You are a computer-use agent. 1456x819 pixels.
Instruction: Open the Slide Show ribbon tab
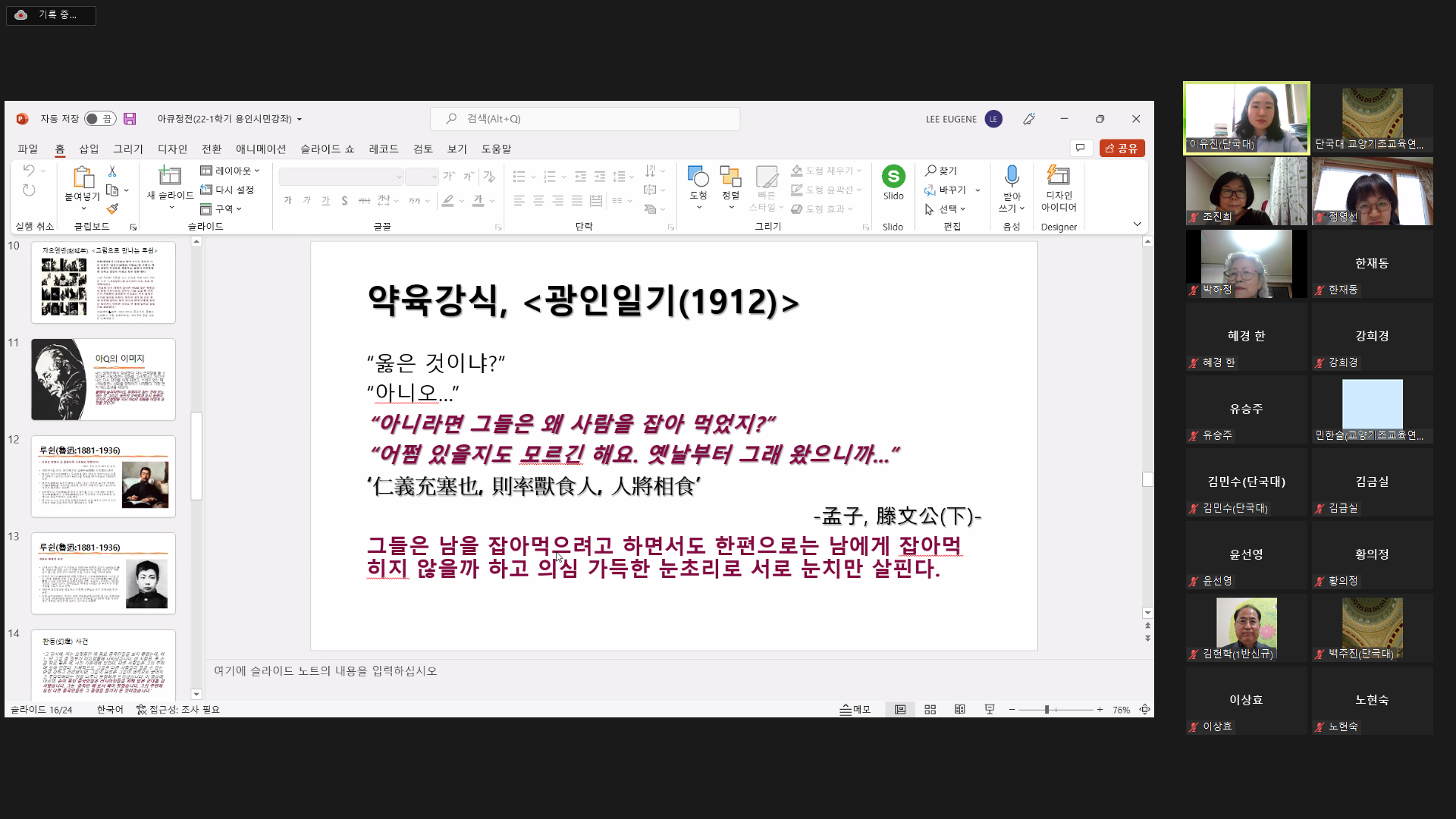pos(327,149)
